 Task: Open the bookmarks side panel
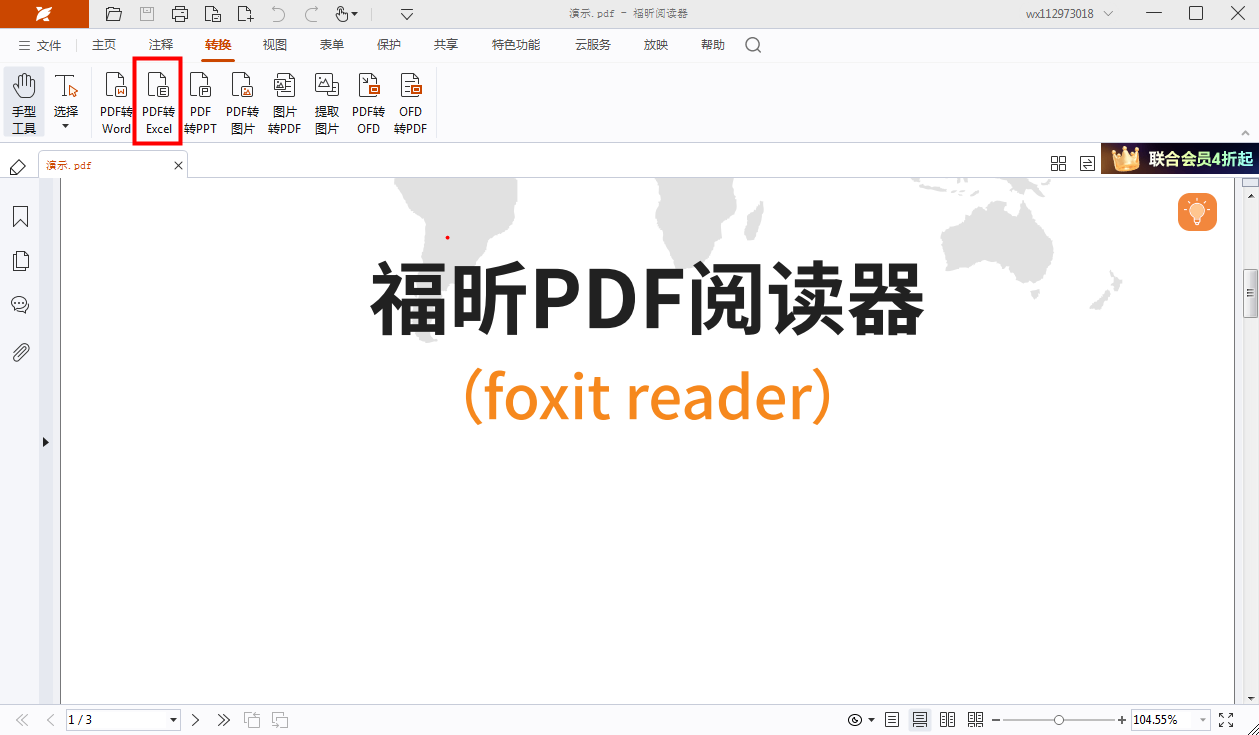[x=20, y=217]
